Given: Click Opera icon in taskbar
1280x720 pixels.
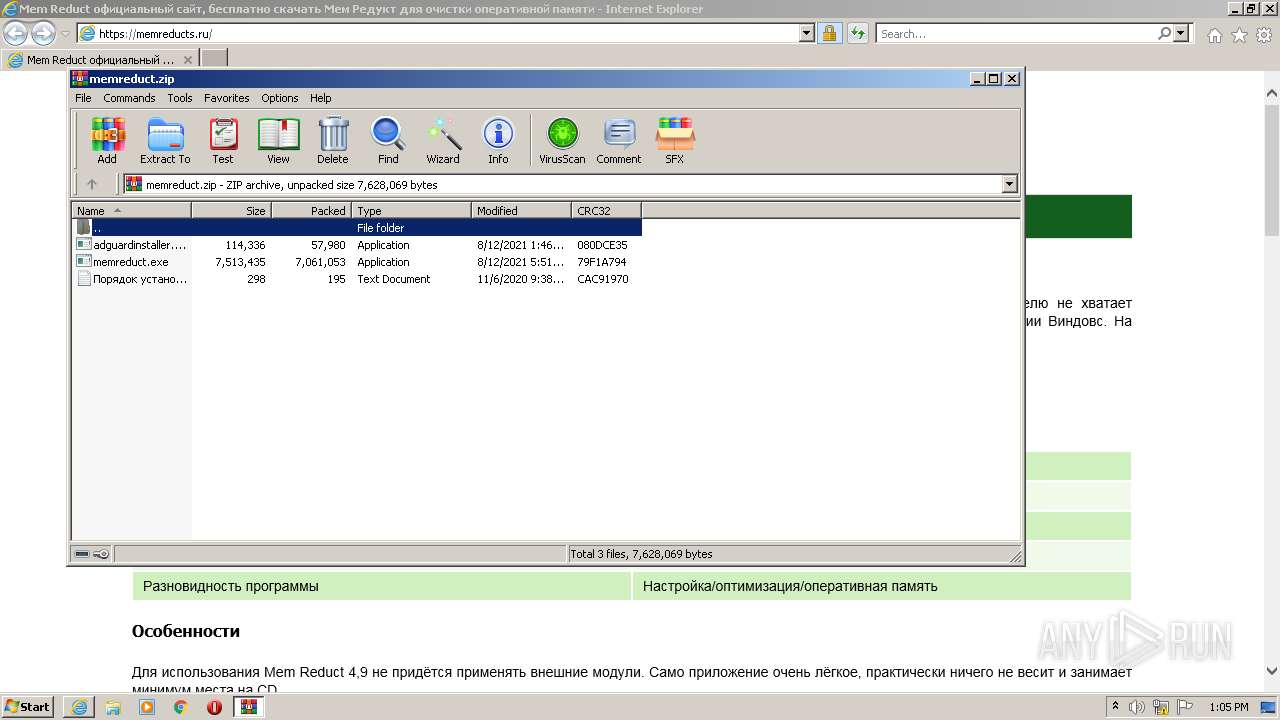Looking at the screenshot, I should (214, 707).
